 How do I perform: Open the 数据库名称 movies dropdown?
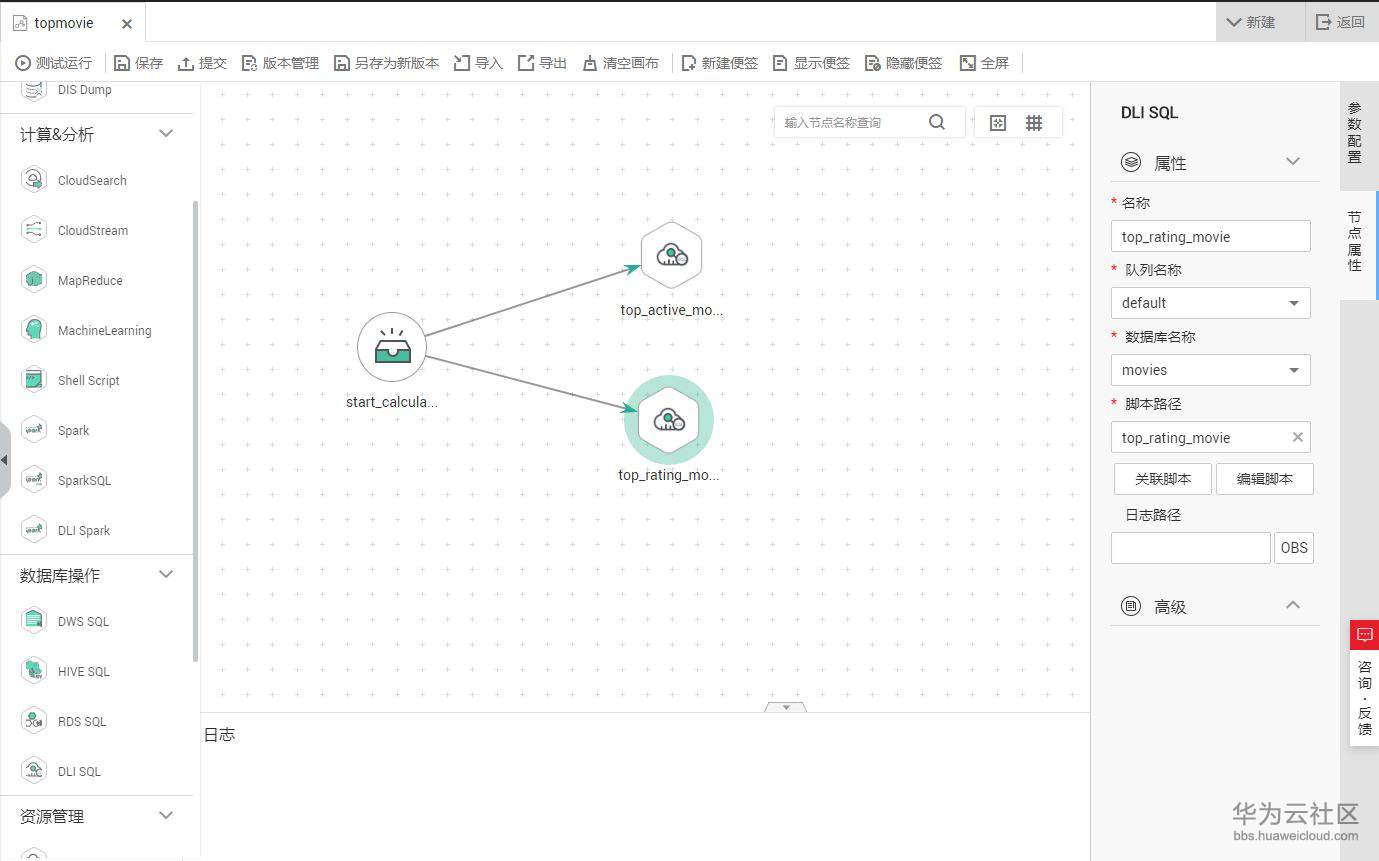[x=1210, y=370]
